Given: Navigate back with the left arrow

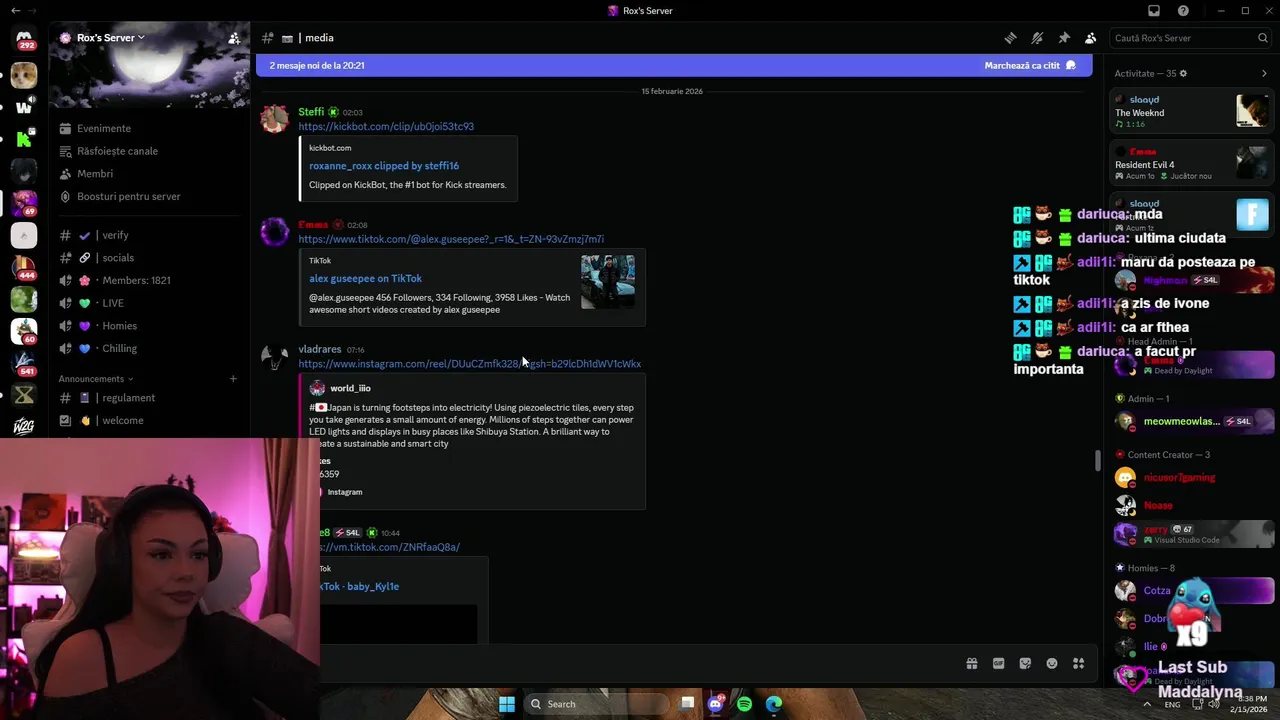Looking at the screenshot, I should pyautogui.click(x=14, y=11).
